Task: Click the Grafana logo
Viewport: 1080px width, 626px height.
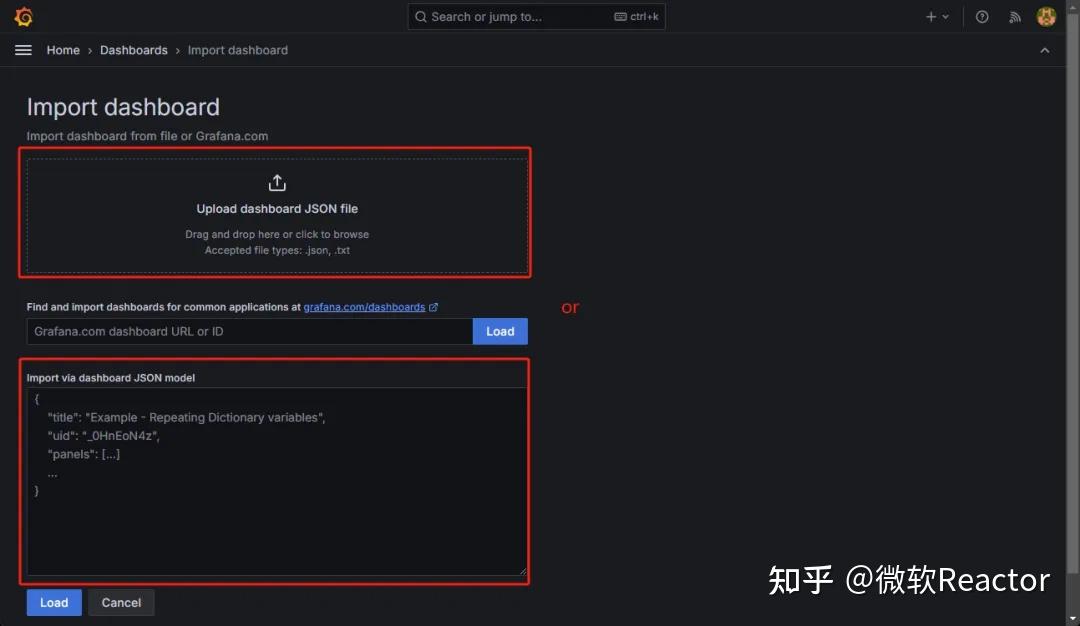Action: pyautogui.click(x=23, y=16)
